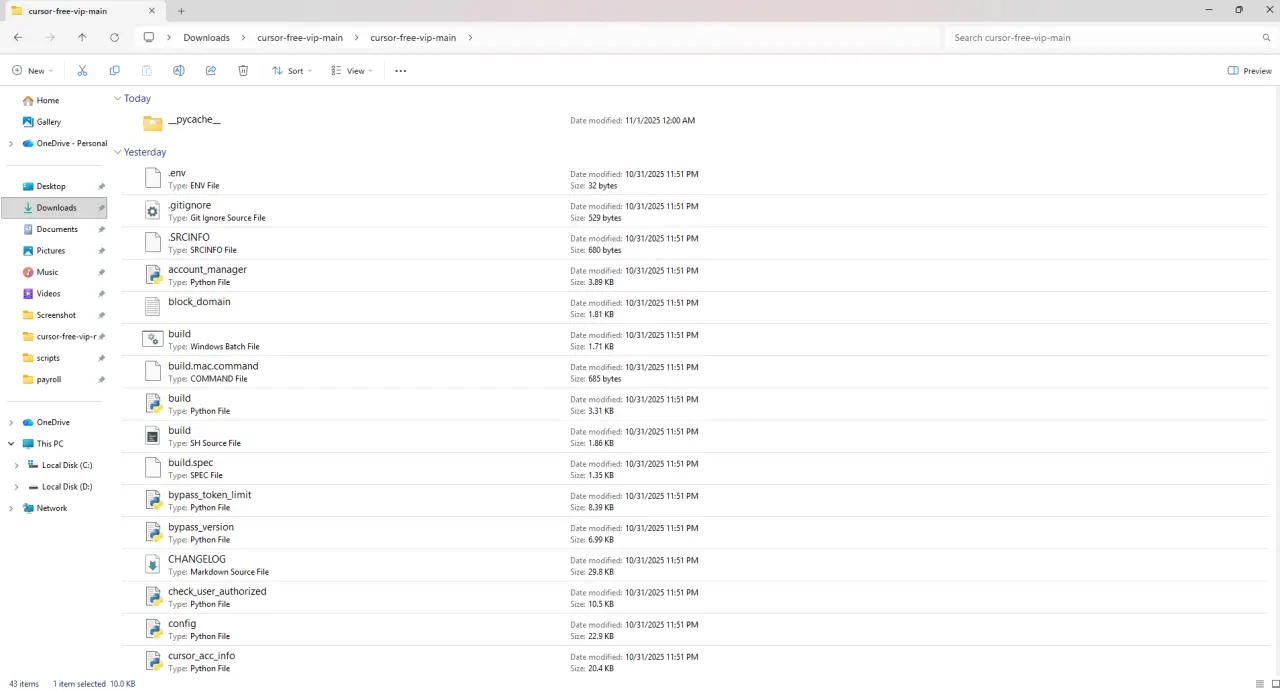Select the cursor-free-vip-main window tab
1280x692 pixels.
pyautogui.click(x=84, y=11)
